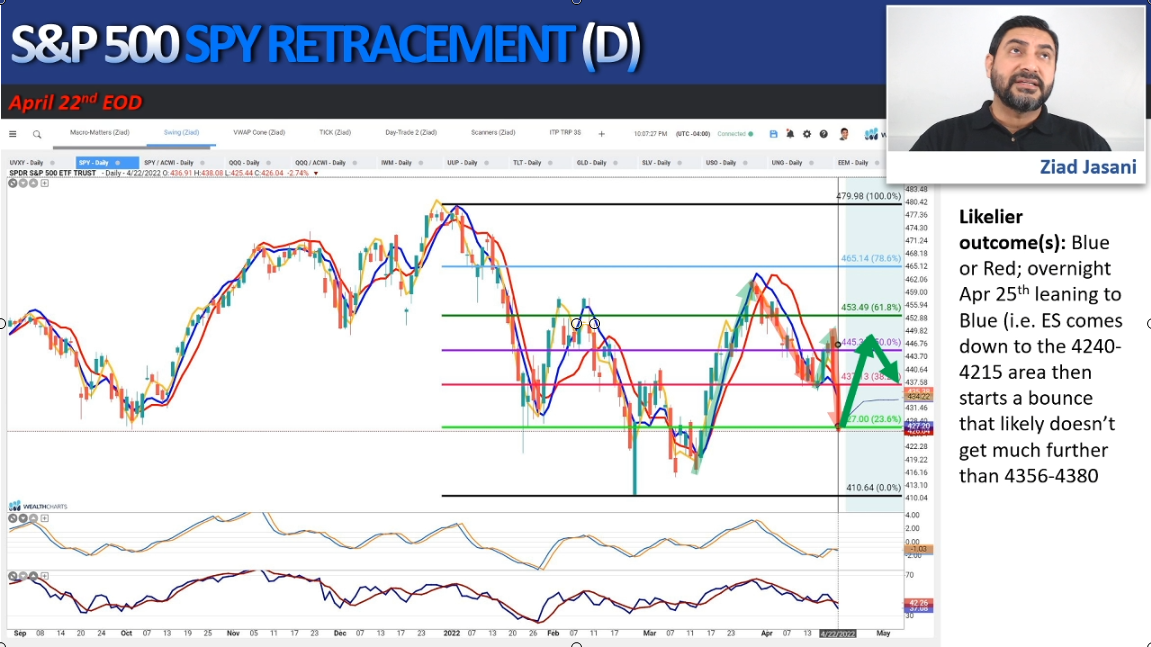Click the (UTC -04:00) timezone label
The image size is (1151, 647).
(x=693, y=134)
